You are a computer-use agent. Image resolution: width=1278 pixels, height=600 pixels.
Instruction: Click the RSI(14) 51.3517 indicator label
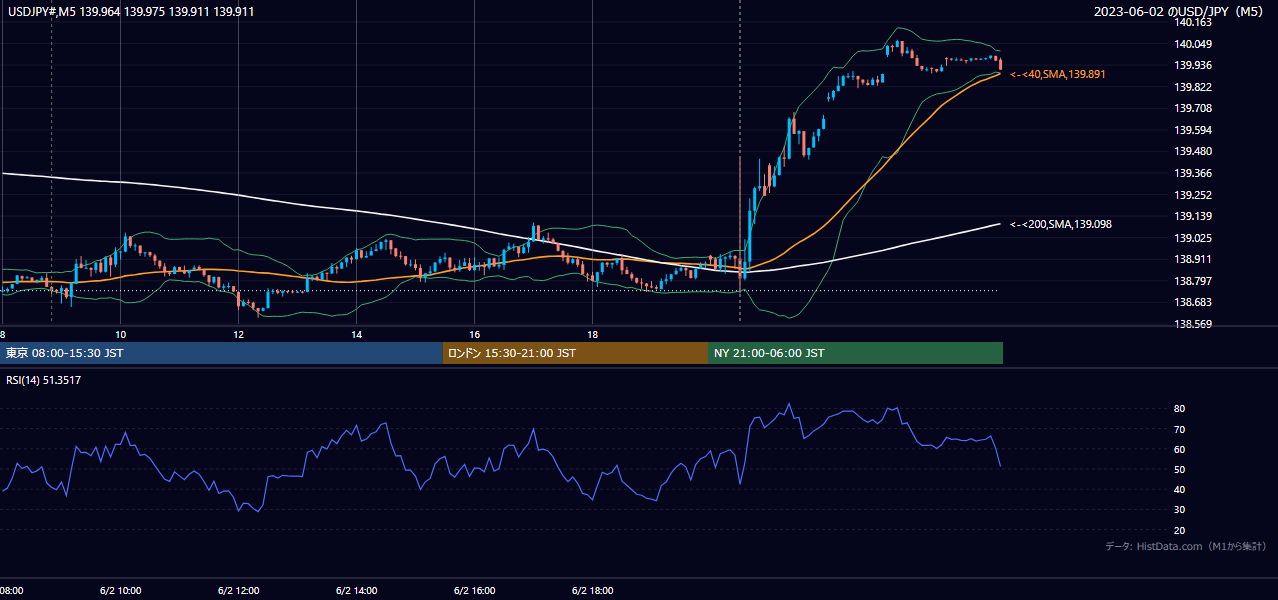tap(41, 380)
